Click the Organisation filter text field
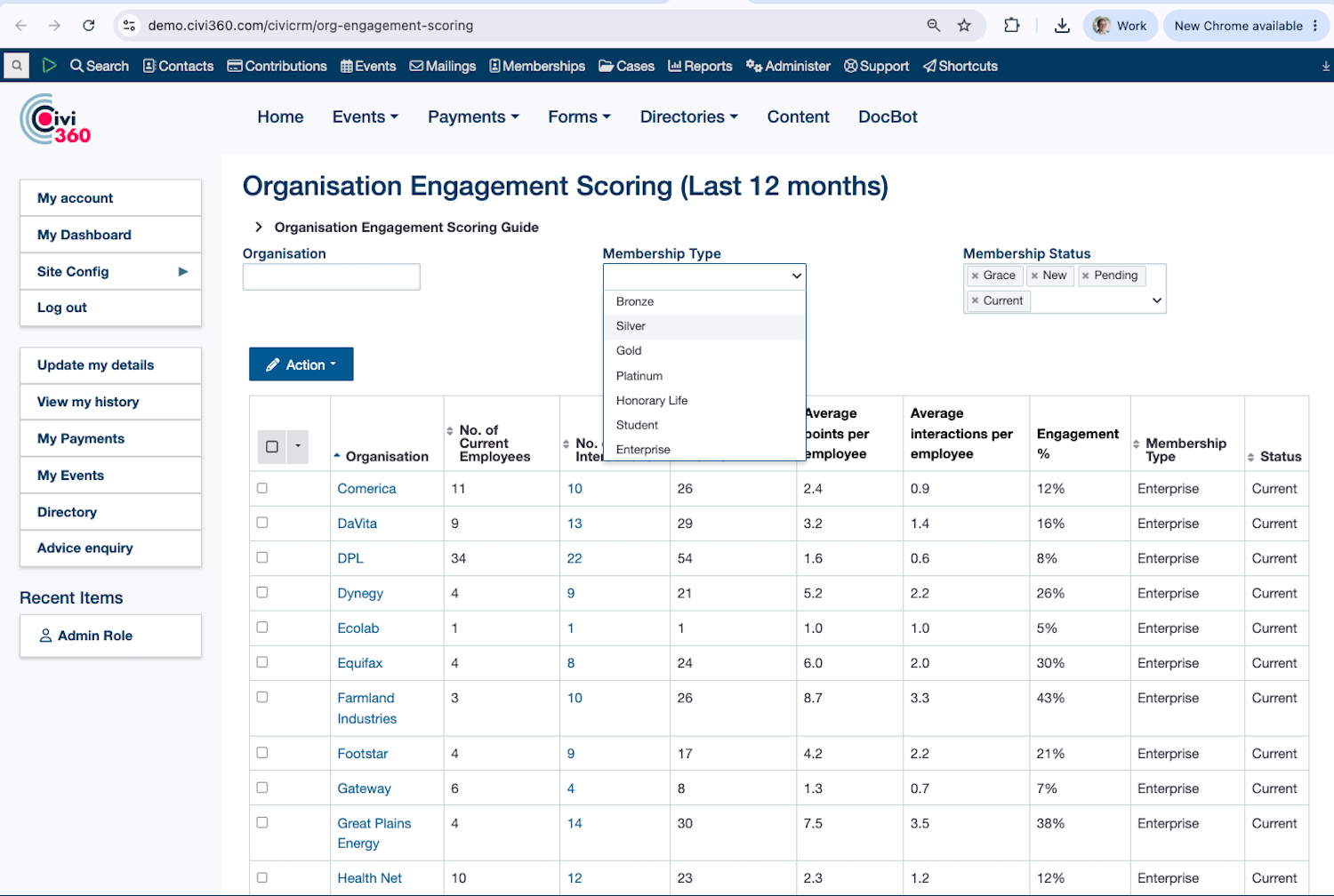1334x896 pixels. [332, 276]
